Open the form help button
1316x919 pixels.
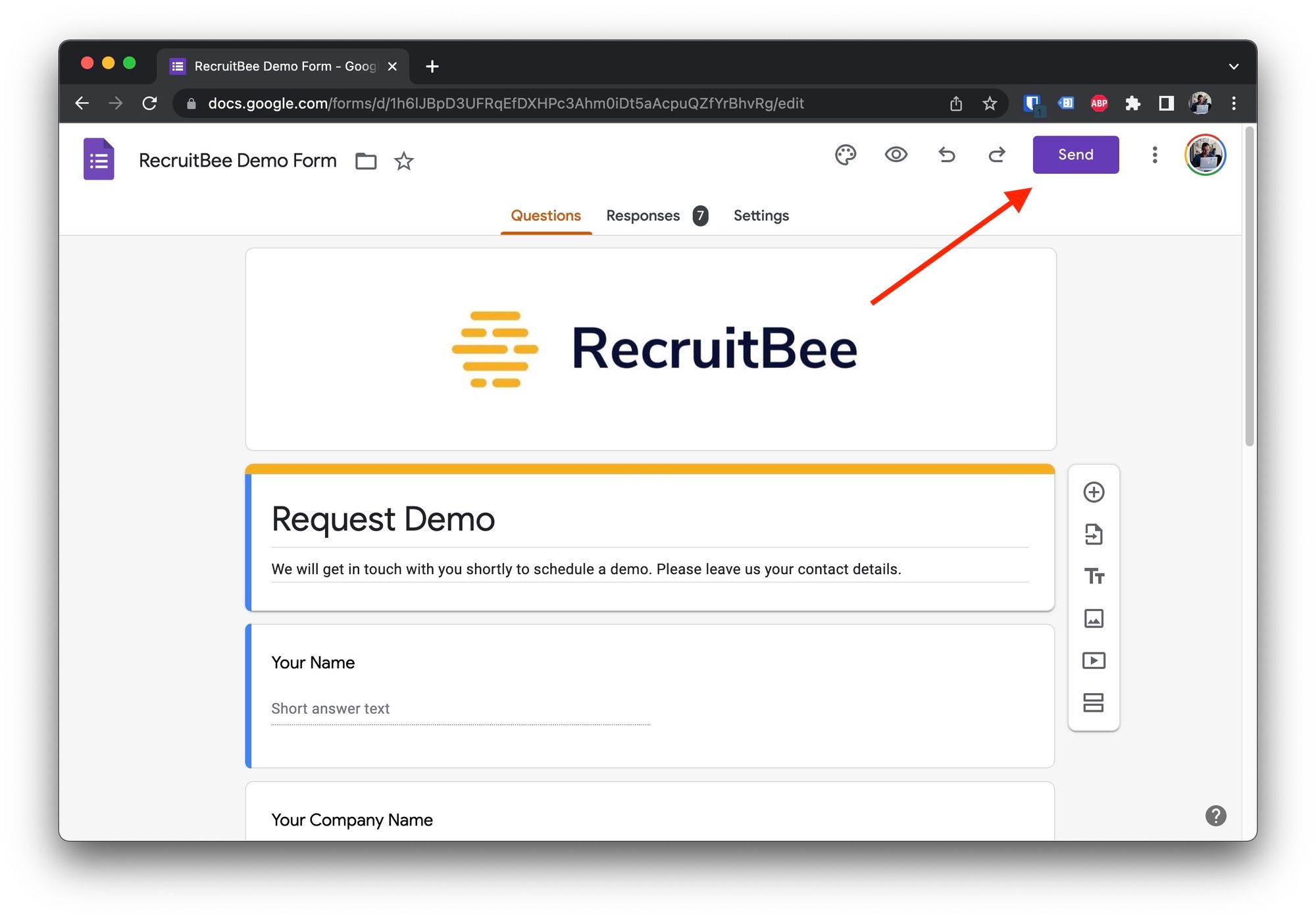point(1216,816)
